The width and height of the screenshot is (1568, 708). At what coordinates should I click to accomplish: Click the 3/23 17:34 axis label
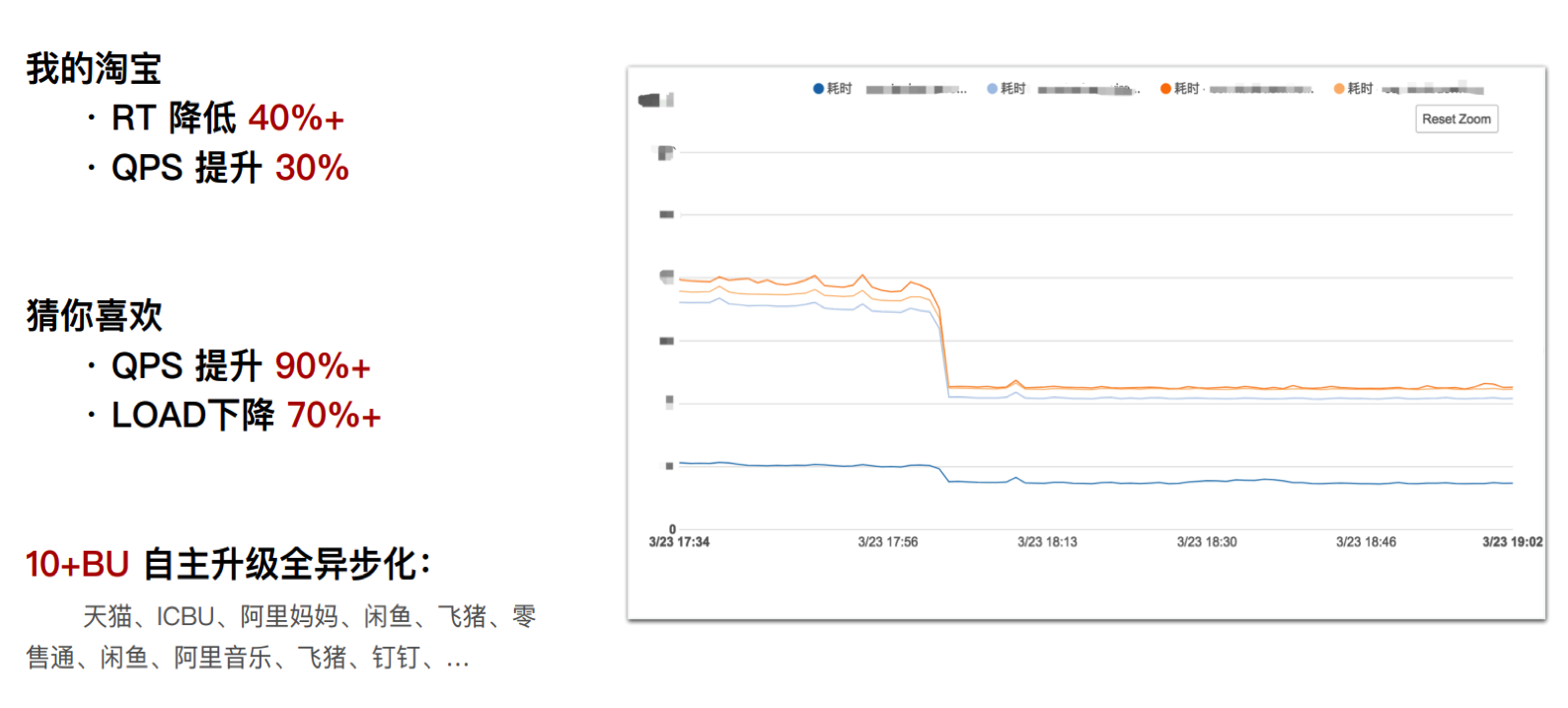[679, 542]
